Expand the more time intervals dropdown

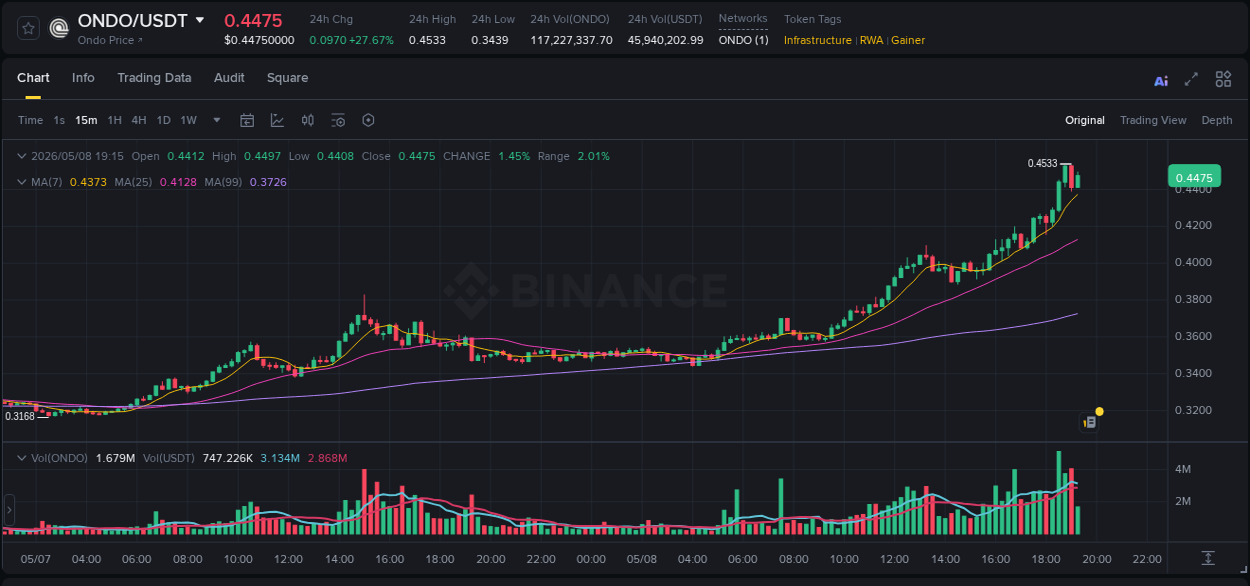(x=217, y=120)
